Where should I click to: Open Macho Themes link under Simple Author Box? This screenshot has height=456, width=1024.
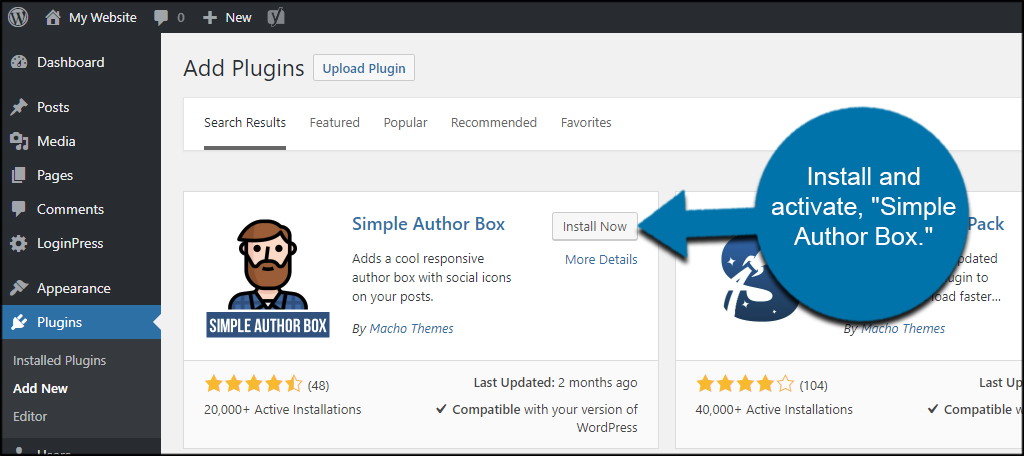coord(411,329)
